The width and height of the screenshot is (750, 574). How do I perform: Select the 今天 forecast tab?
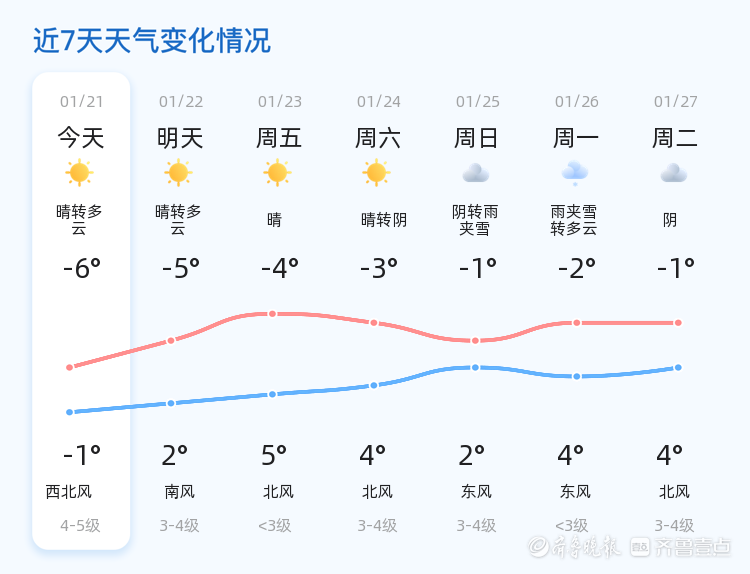(x=81, y=138)
